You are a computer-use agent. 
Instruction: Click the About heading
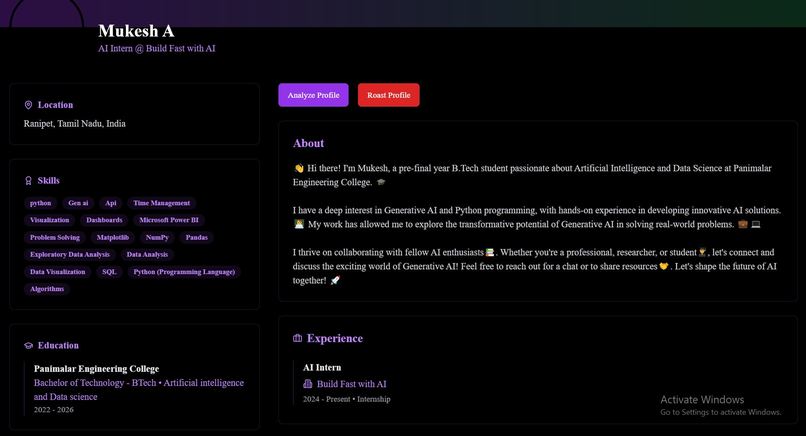308,143
